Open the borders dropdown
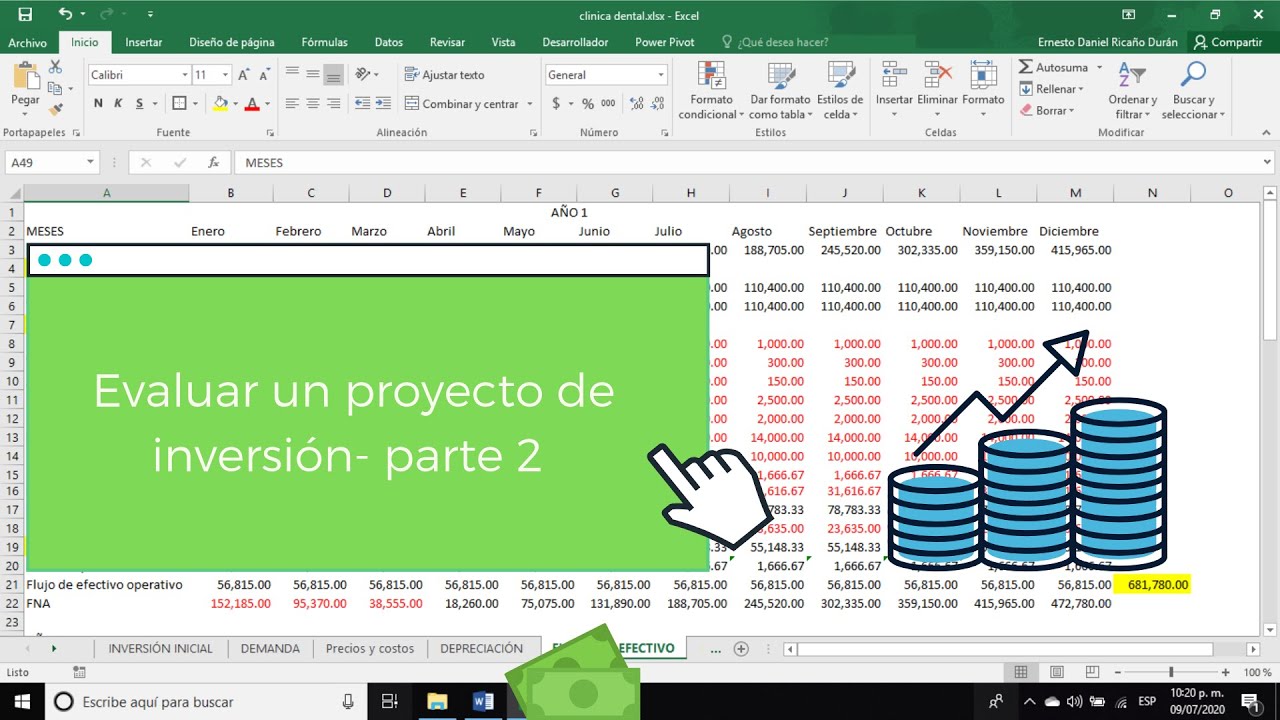 (x=193, y=103)
